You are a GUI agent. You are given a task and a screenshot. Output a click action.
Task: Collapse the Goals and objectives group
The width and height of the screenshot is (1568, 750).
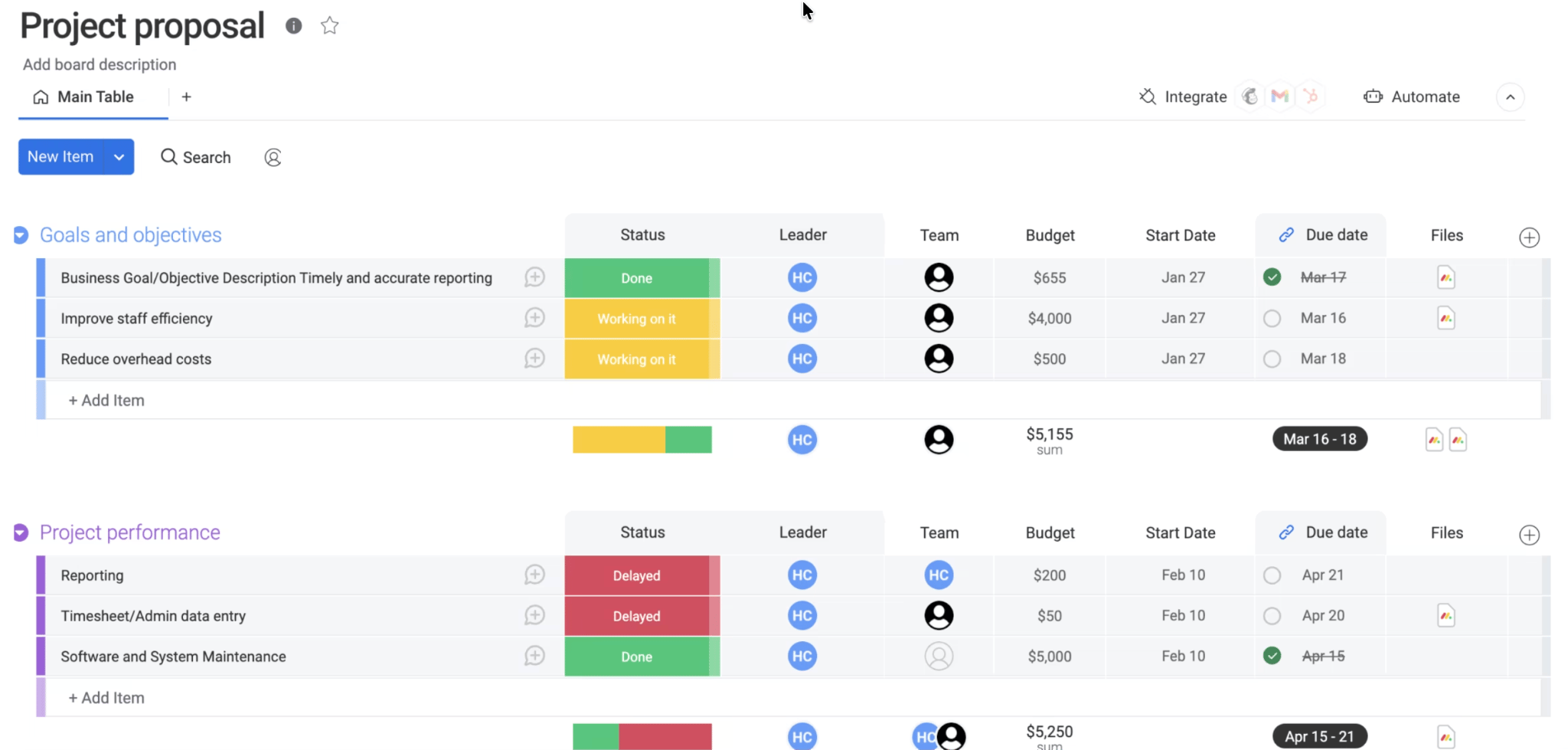coord(21,235)
